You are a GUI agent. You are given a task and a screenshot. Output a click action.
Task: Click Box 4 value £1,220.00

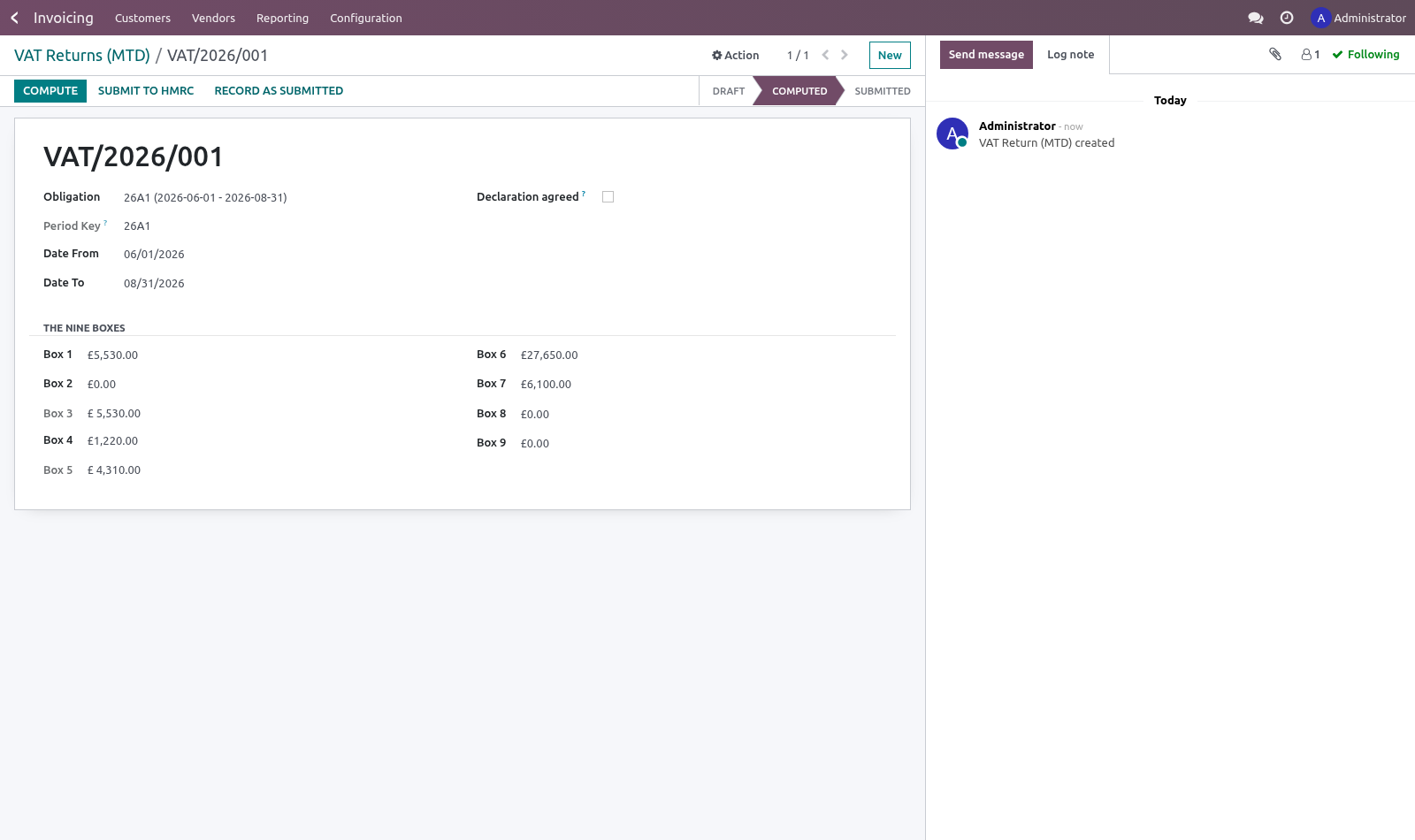click(112, 441)
